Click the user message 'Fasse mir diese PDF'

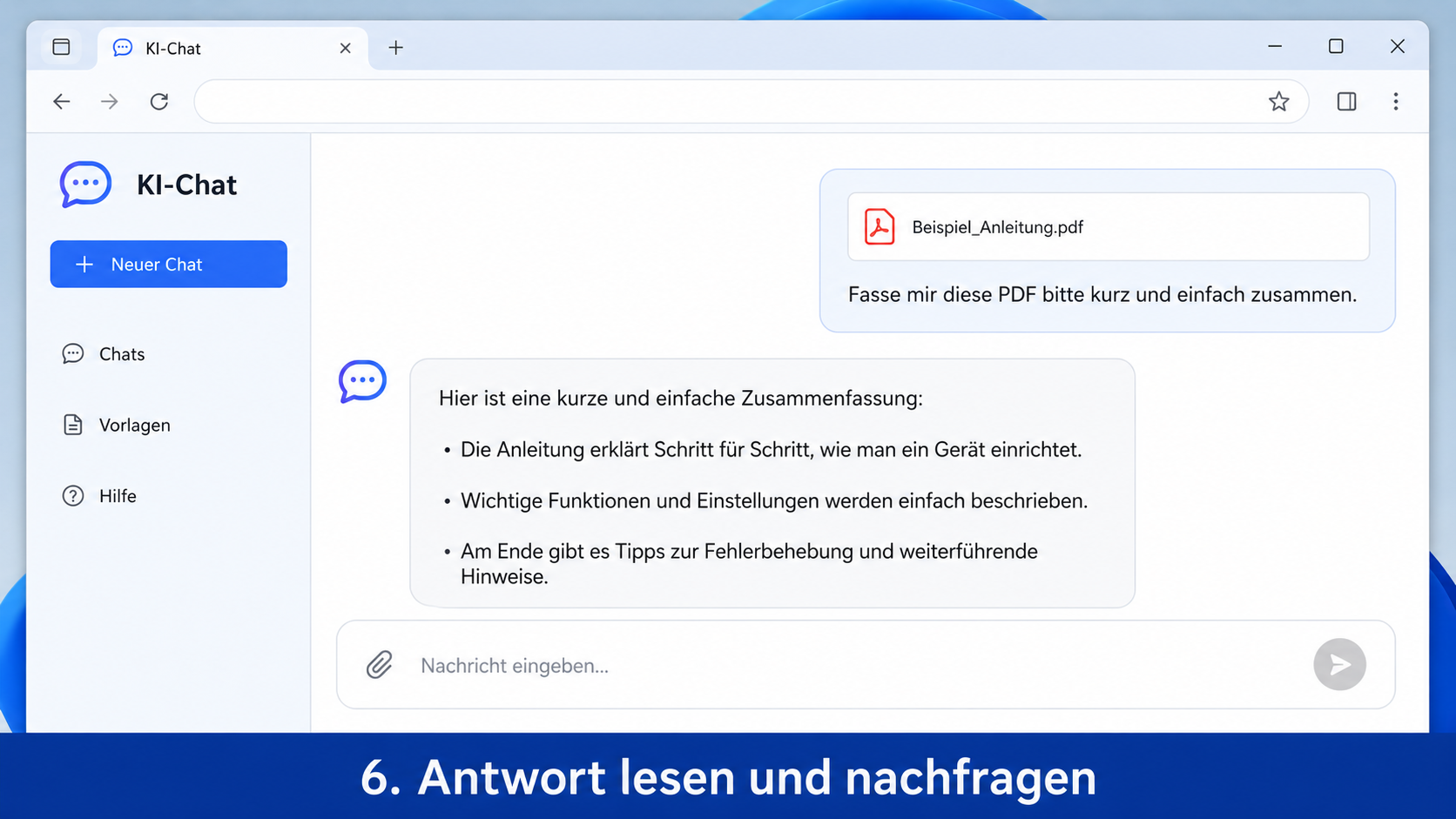point(1102,294)
